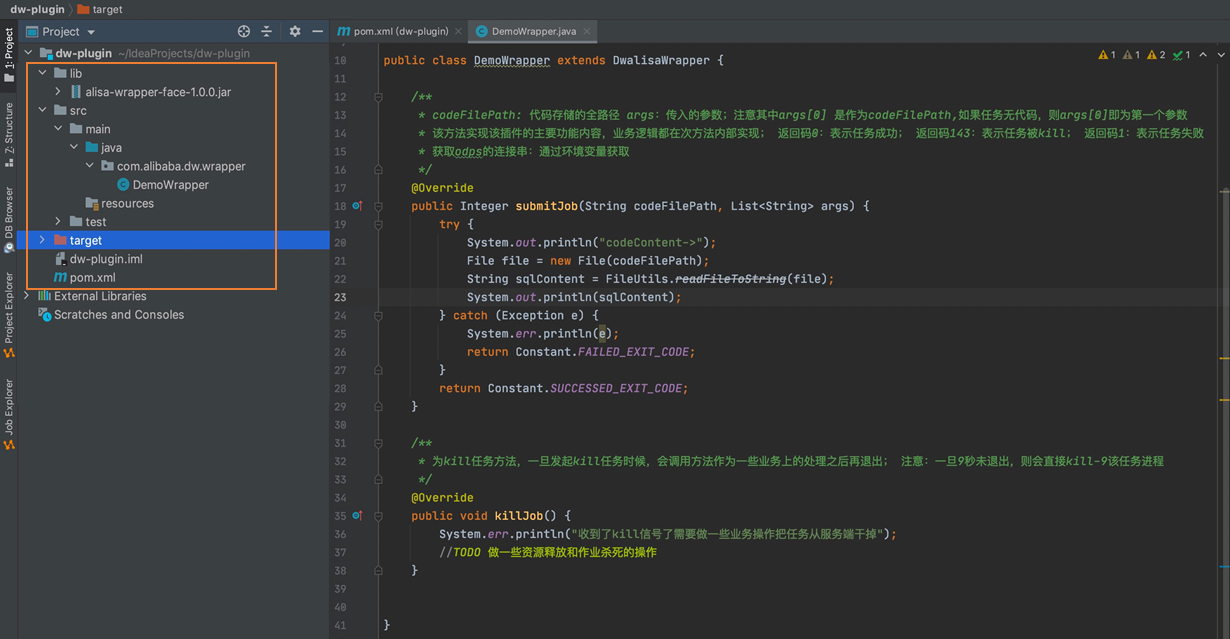1230x639 pixels.
Task: Click the red target folder icon
Action: pos(60,240)
